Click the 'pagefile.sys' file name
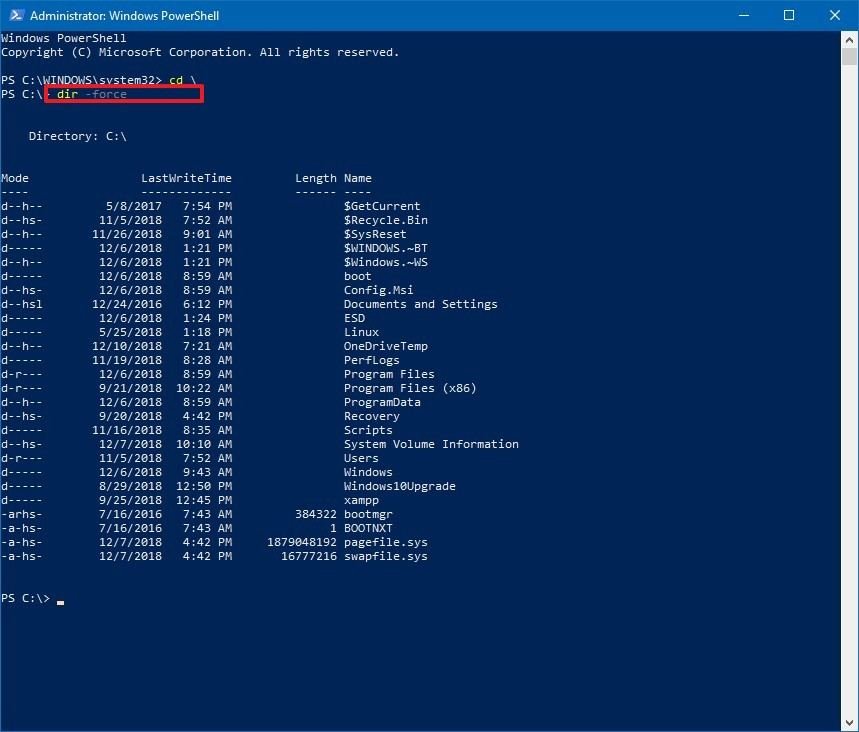859x732 pixels. [x=385, y=542]
